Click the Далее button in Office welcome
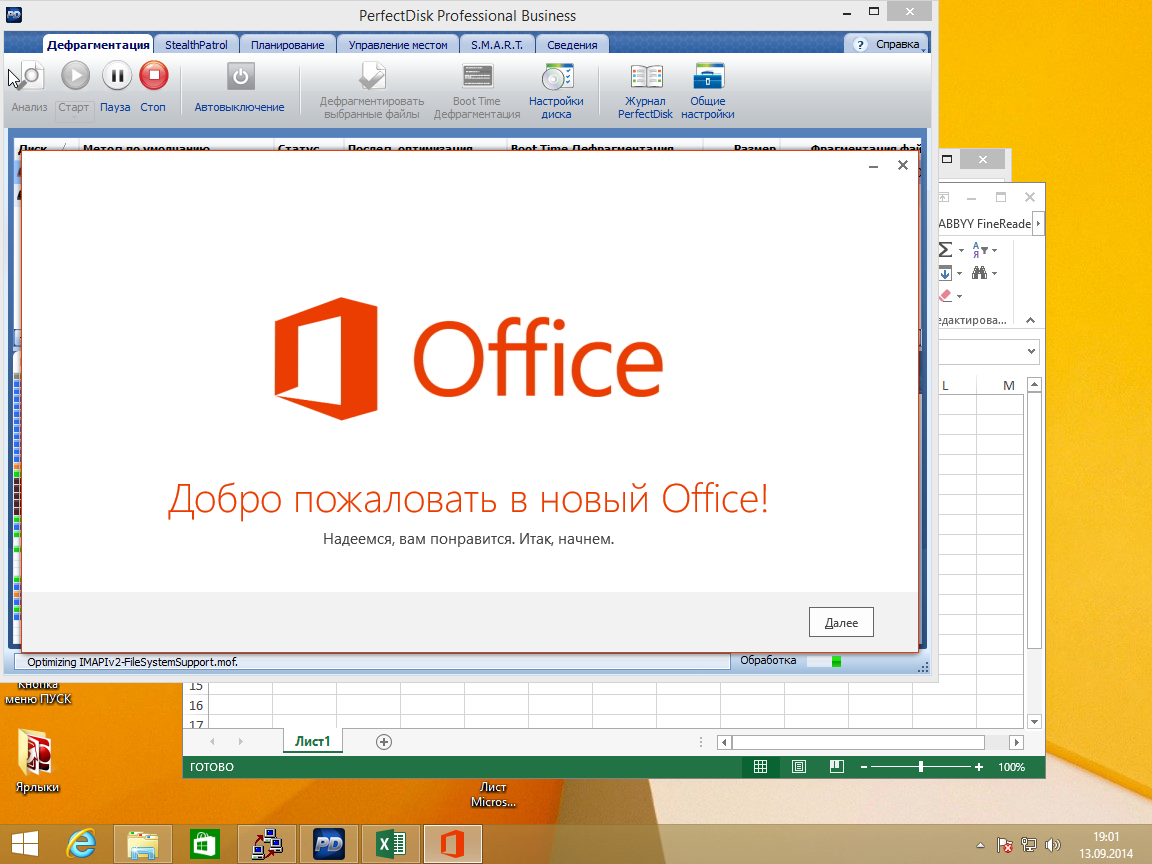 [x=841, y=622]
